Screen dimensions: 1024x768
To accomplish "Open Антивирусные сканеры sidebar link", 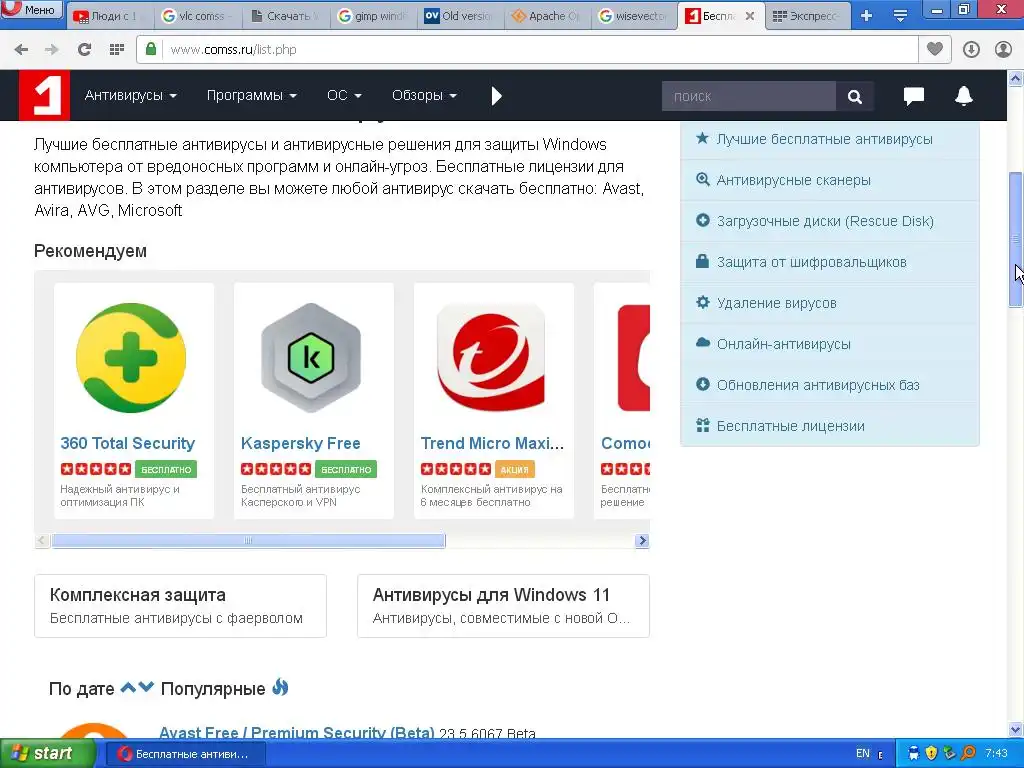I will click(793, 180).
